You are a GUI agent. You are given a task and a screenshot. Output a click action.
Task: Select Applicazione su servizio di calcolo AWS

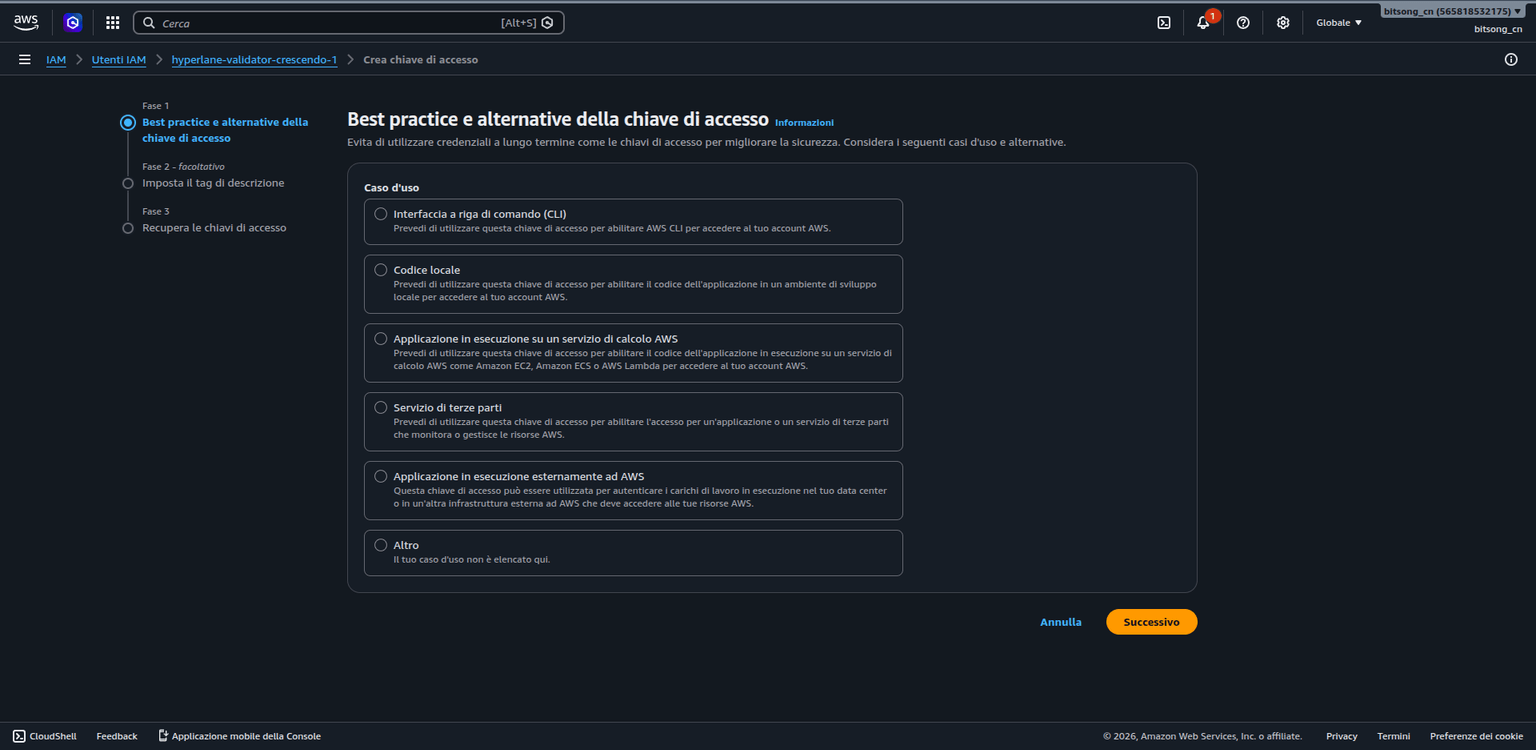[x=380, y=338]
